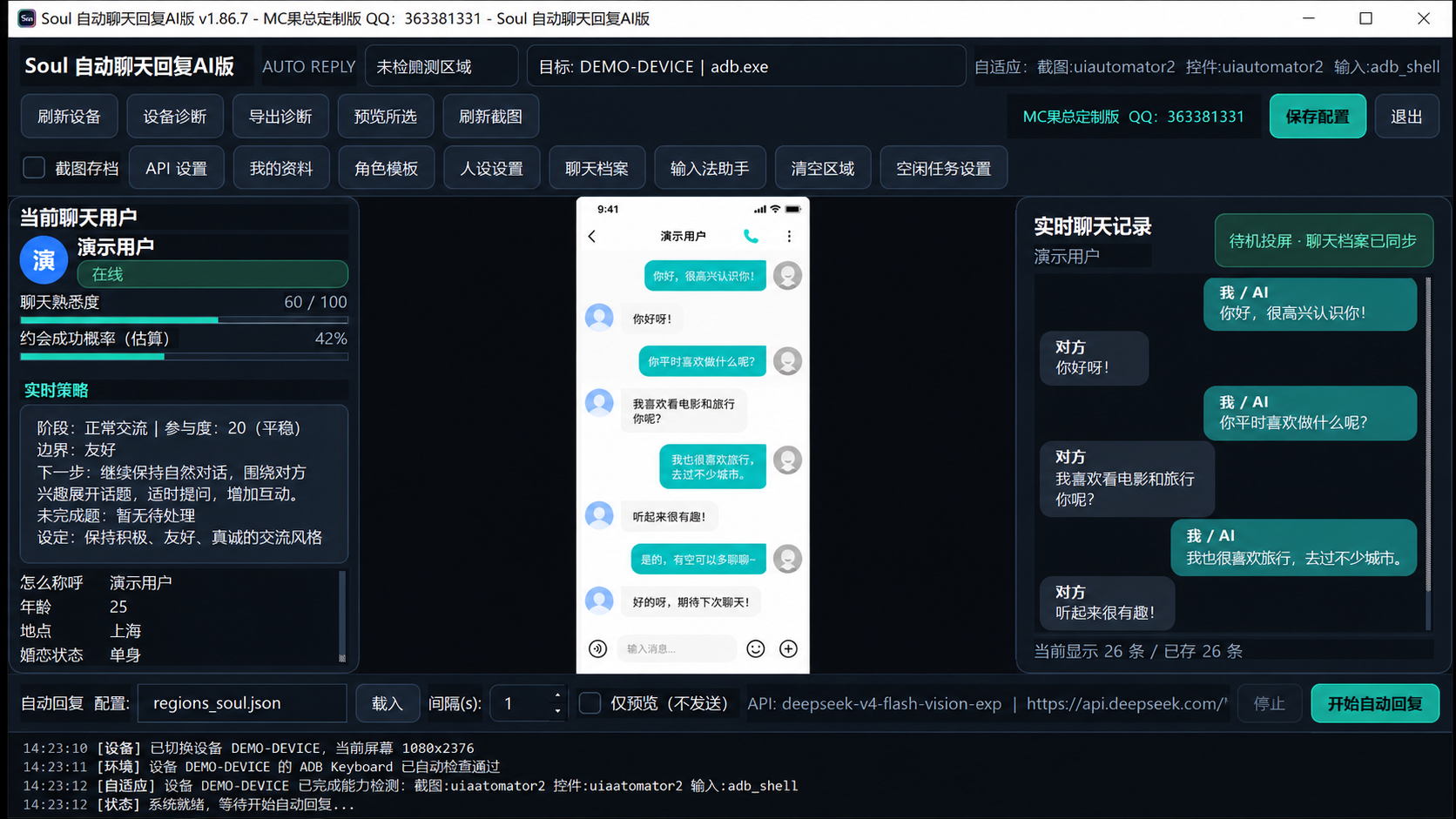Click 刷新截图 button
1456x819 pixels.
point(491,116)
